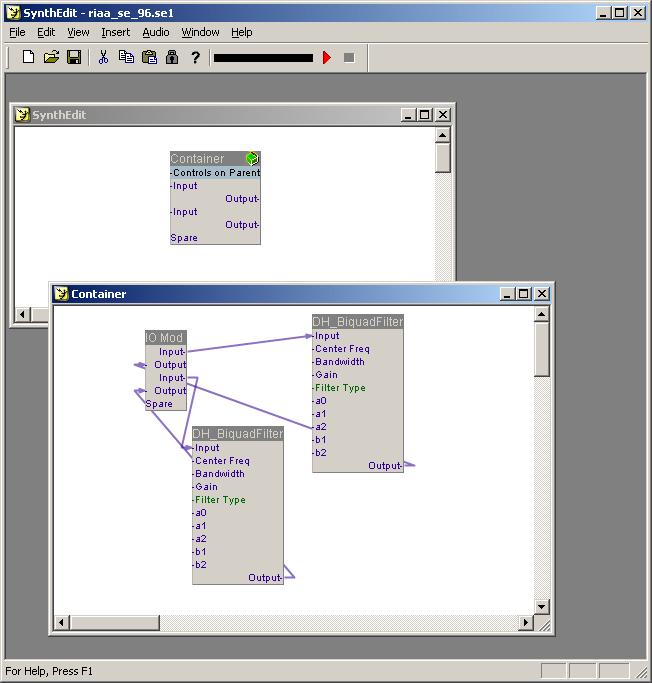Screen dimensions: 652x683
Task: Select the lower DH_BiquadFilter header
Action: point(238,433)
